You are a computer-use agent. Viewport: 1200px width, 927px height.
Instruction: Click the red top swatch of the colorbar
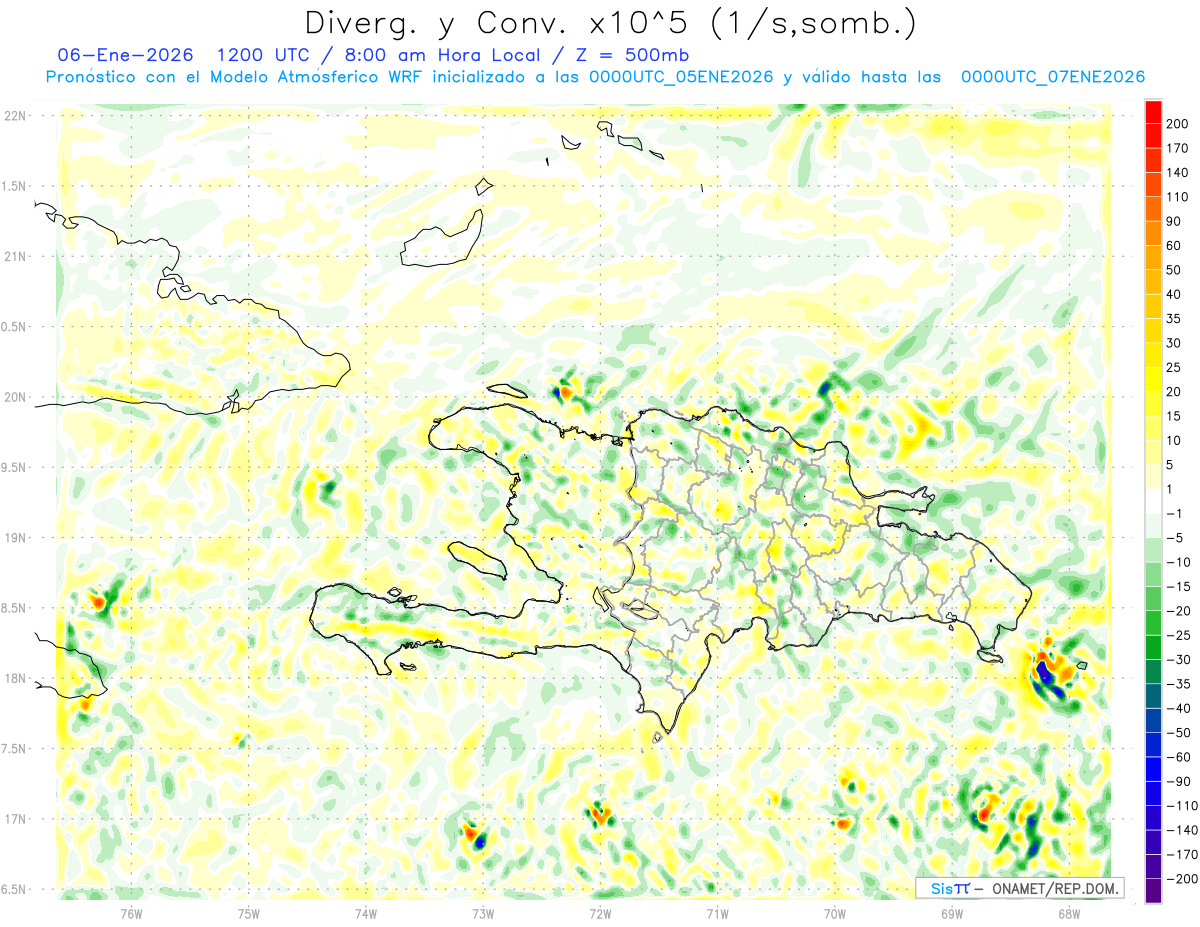pyautogui.click(x=1153, y=112)
